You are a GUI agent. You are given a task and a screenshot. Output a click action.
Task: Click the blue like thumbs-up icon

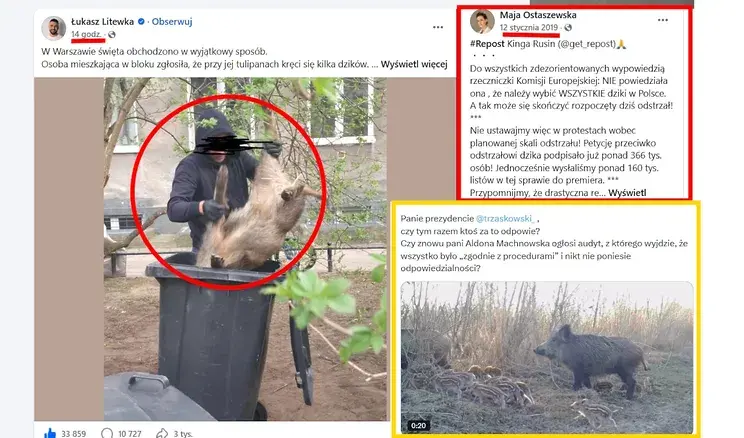(49, 433)
